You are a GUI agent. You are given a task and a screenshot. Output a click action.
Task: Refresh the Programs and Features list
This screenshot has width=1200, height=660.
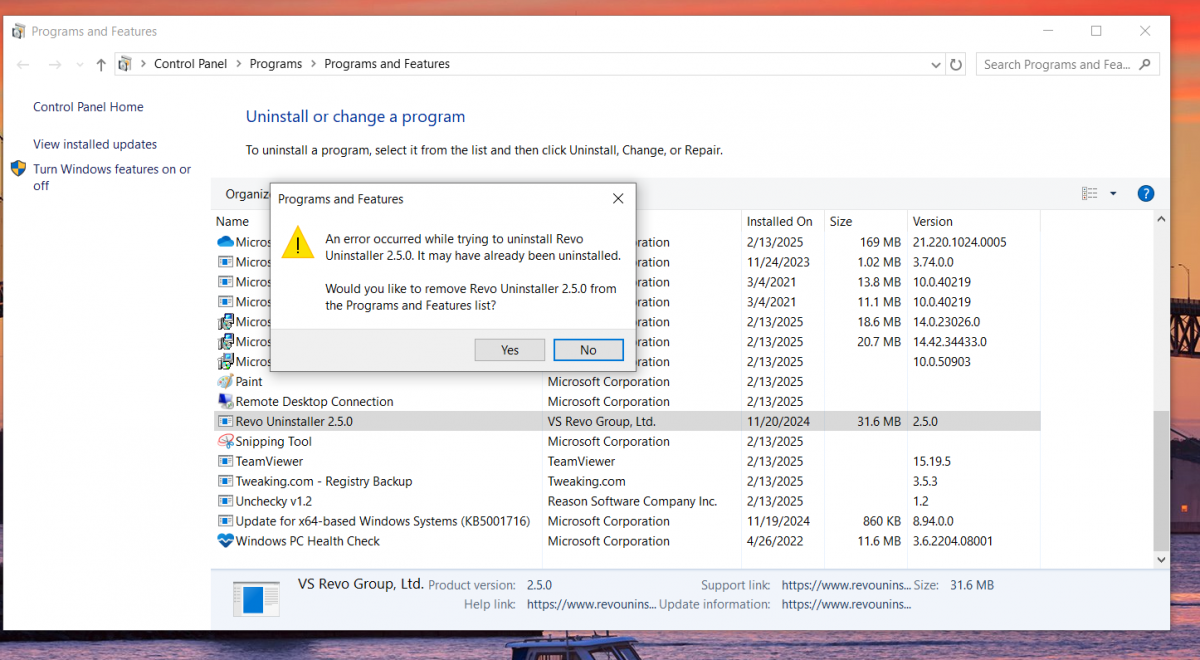957,64
